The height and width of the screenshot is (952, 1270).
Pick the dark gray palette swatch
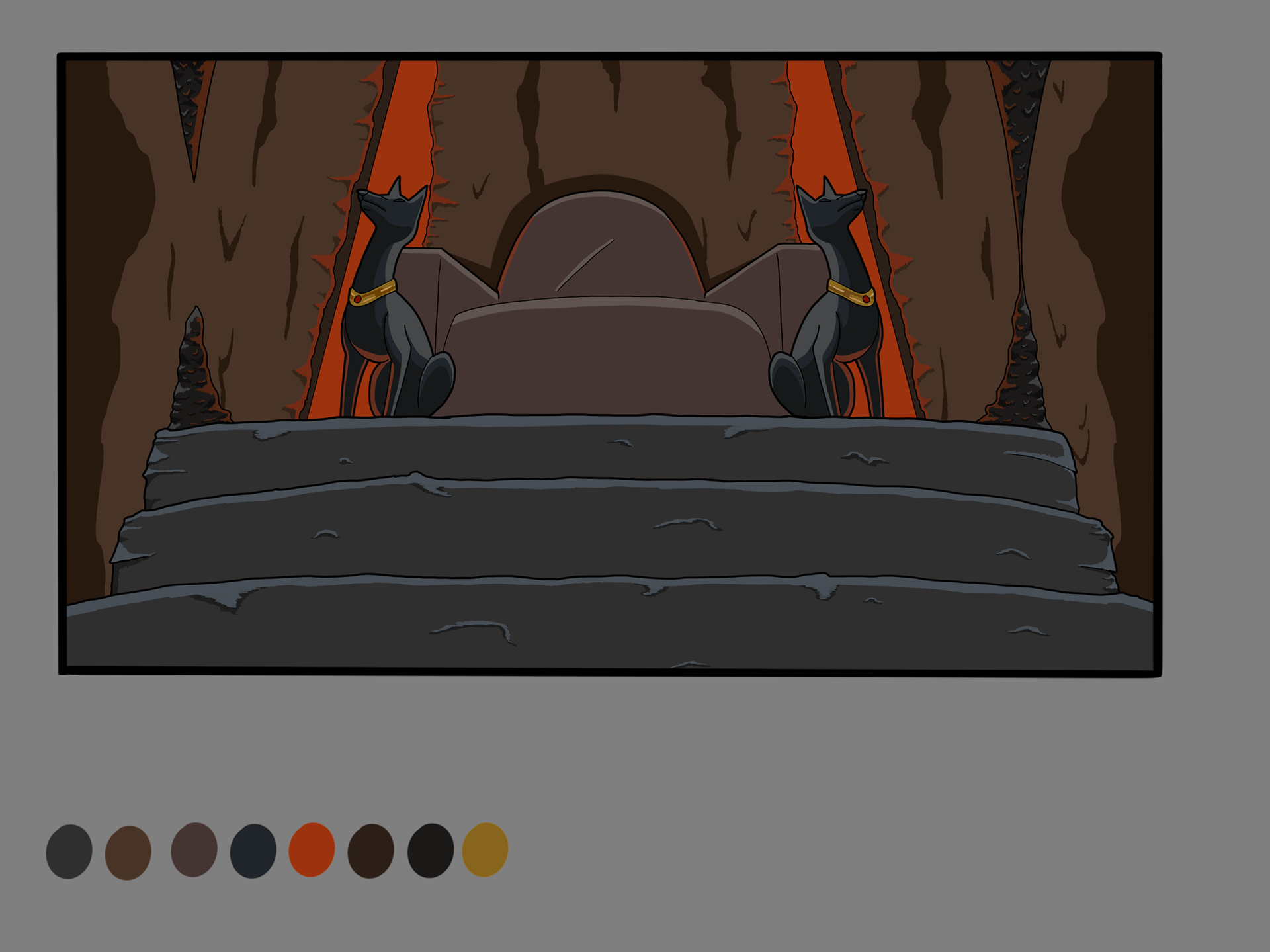(69, 851)
